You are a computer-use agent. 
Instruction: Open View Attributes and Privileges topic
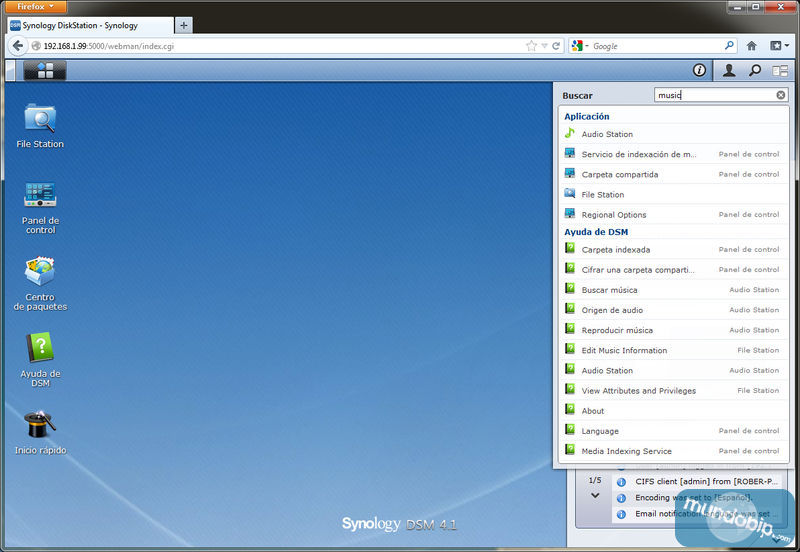(673, 391)
